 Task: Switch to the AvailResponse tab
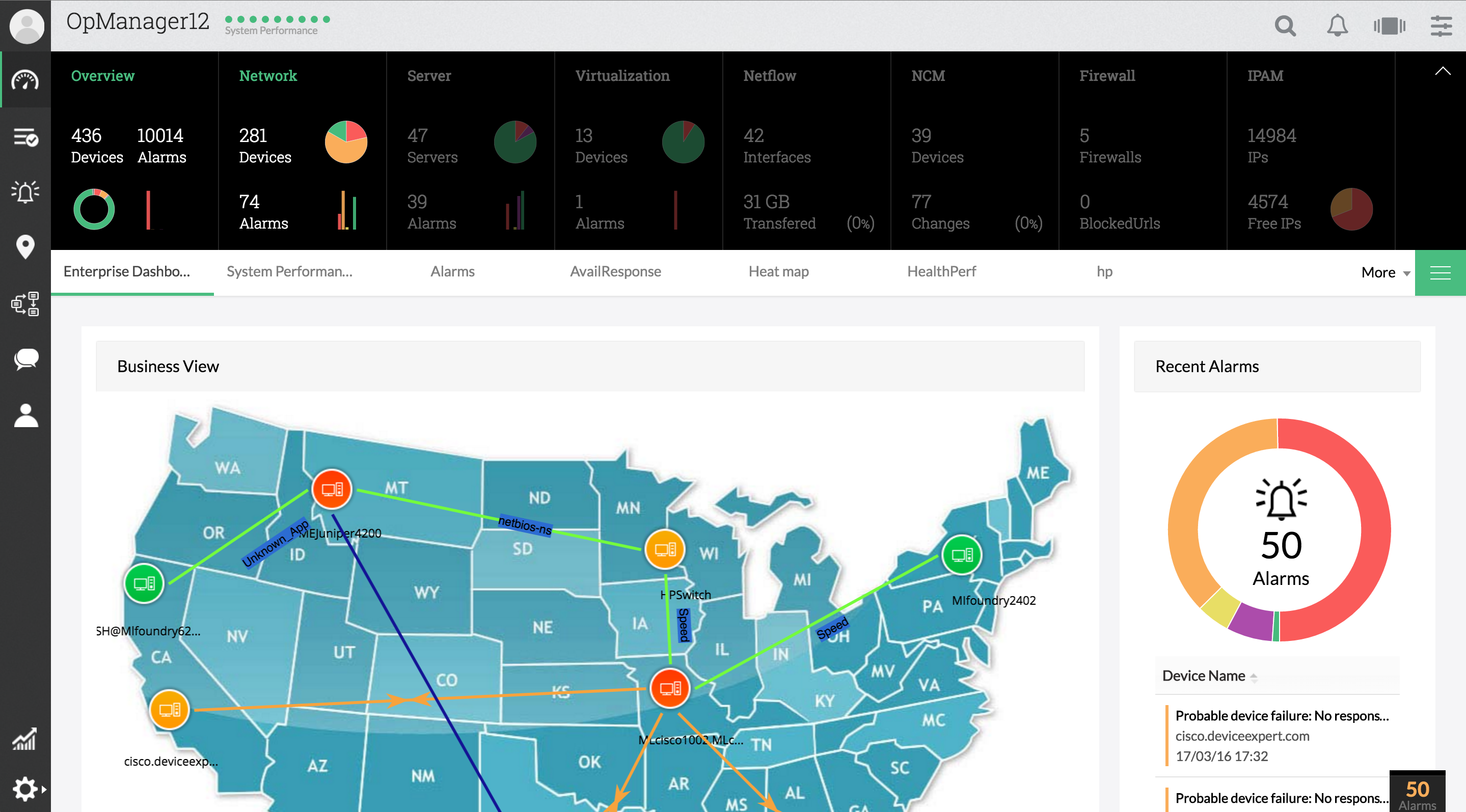click(x=615, y=272)
